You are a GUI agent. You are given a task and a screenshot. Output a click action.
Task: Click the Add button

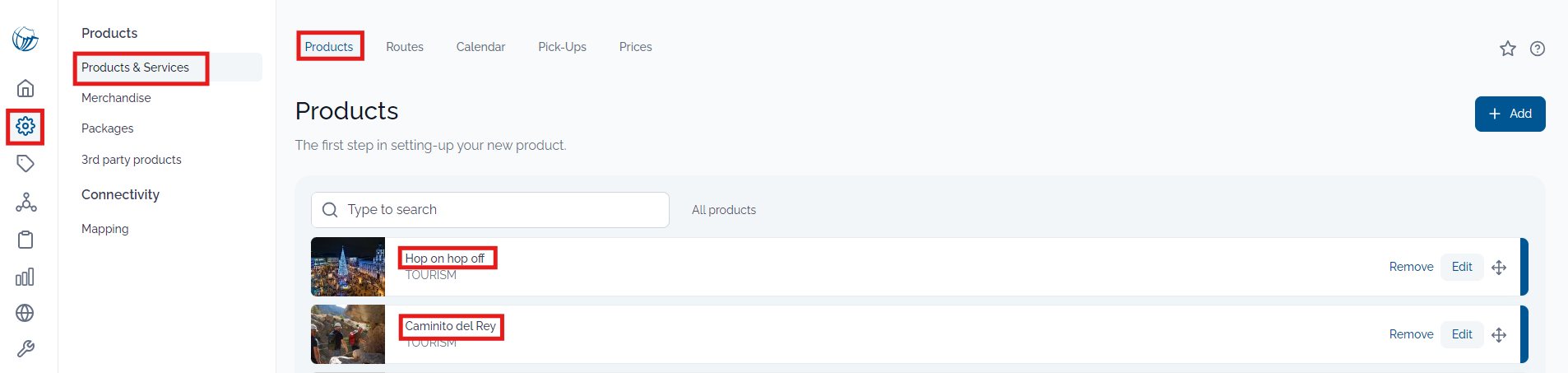[1510, 114]
